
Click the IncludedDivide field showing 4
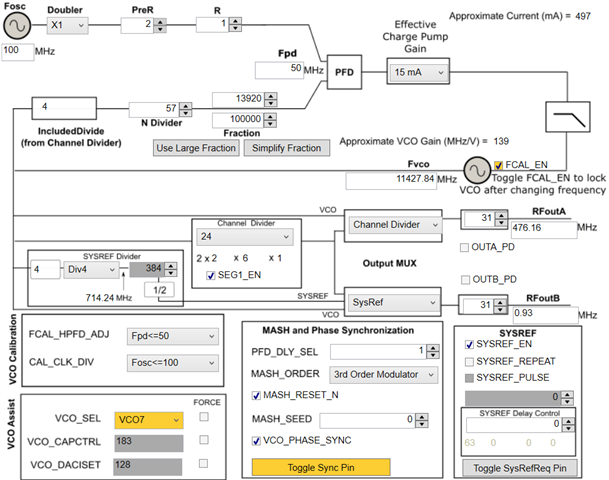click(64, 108)
